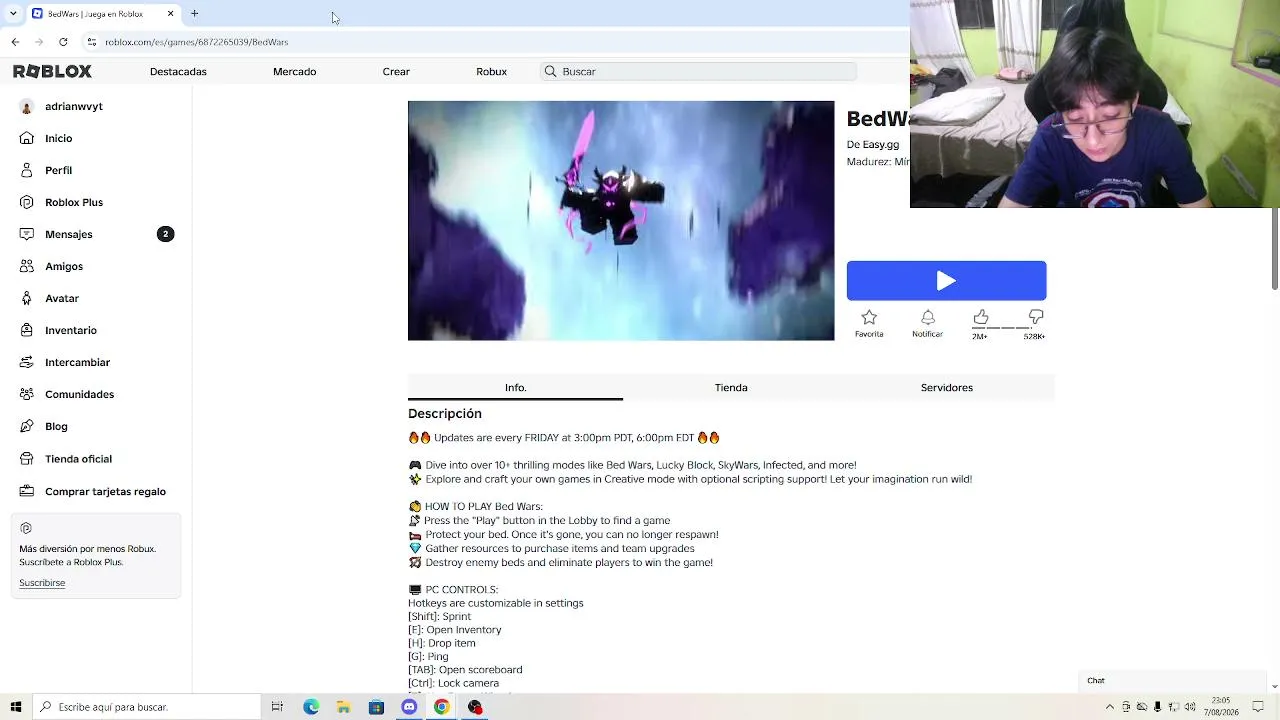The height and width of the screenshot is (720, 1280).
Task: Click the Roblox Buscar search field
Action: coord(698,71)
